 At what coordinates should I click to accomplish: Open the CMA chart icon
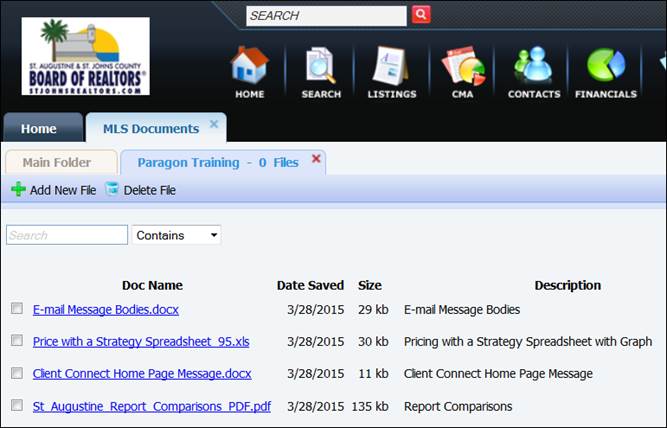pos(462,71)
